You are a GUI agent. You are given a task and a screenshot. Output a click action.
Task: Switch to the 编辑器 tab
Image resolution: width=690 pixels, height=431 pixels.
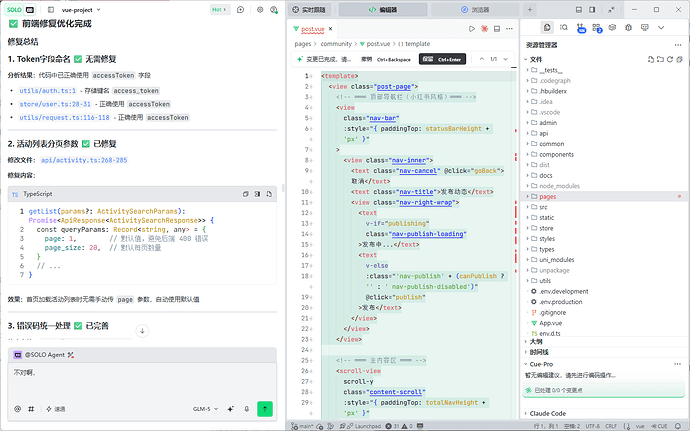click(x=382, y=9)
